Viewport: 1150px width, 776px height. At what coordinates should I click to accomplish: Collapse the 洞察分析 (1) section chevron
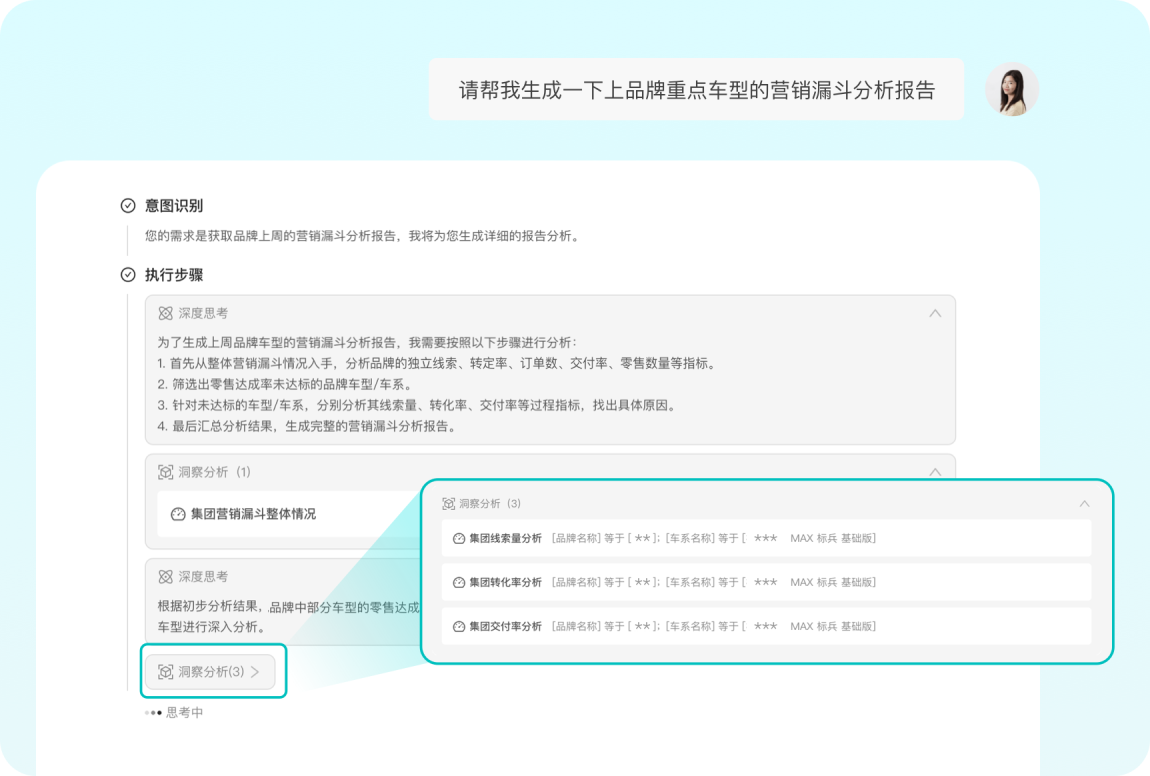tap(935, 471)
